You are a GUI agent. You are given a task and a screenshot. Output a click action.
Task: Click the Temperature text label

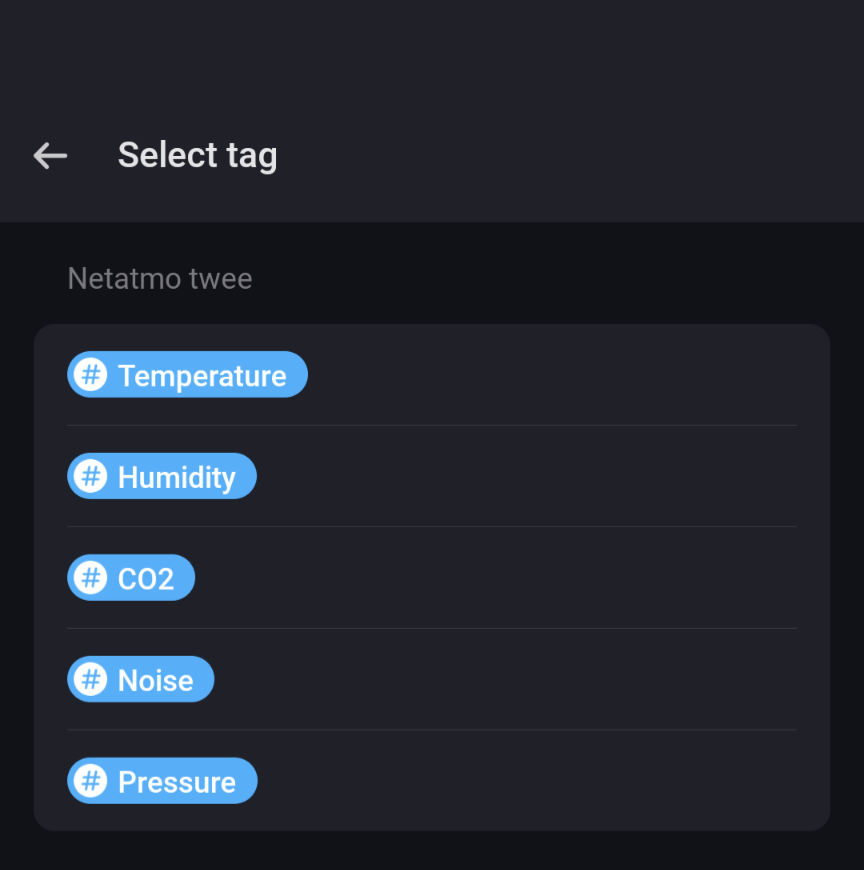pyautogui.click(x=202, y=376)
